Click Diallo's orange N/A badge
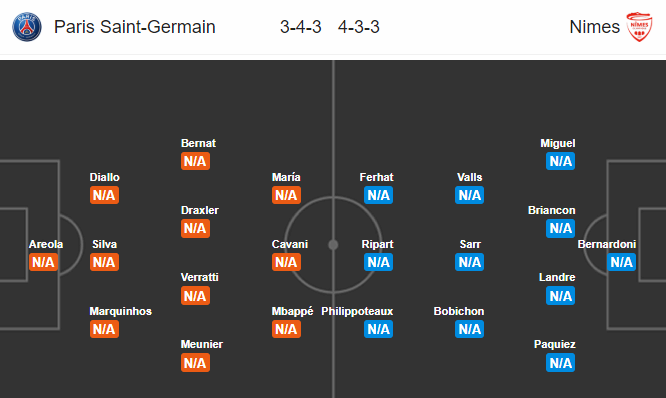Image resolution: width=666 pixels, height=398 pixels. (104, 195)
